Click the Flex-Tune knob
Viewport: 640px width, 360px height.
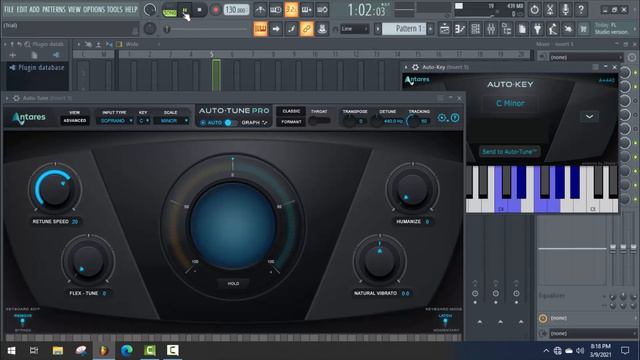88,261
